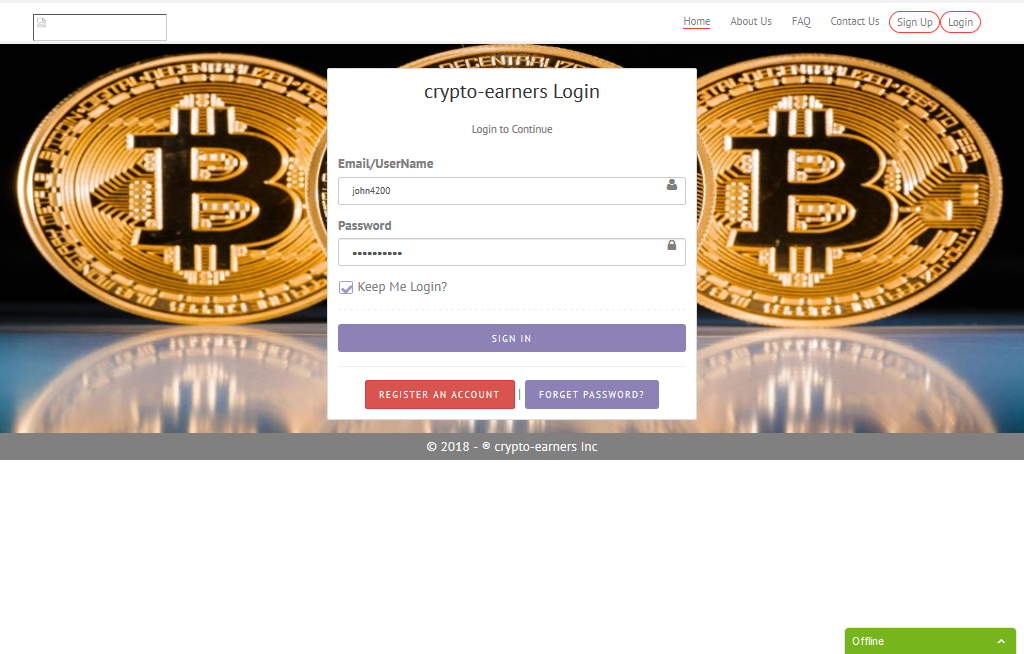Screen dimensions: 1024x654
Task: Click the broken logo image in header
Action: (x=100, y=27)
